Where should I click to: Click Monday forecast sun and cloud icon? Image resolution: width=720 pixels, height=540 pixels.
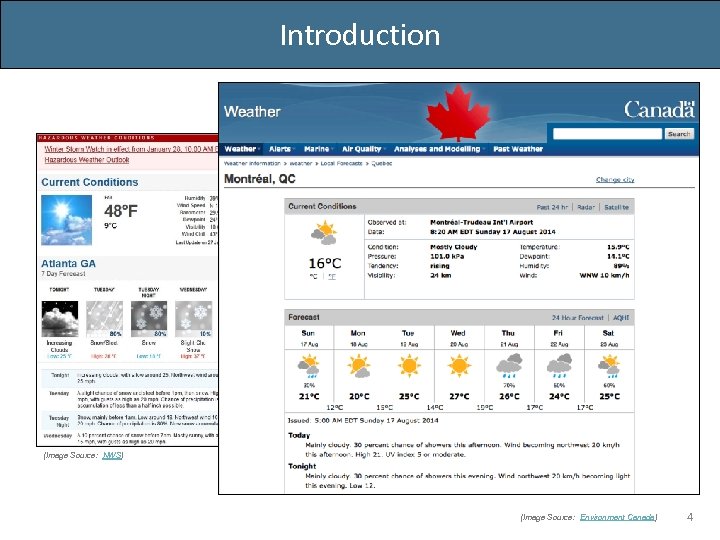click(359, 366)
